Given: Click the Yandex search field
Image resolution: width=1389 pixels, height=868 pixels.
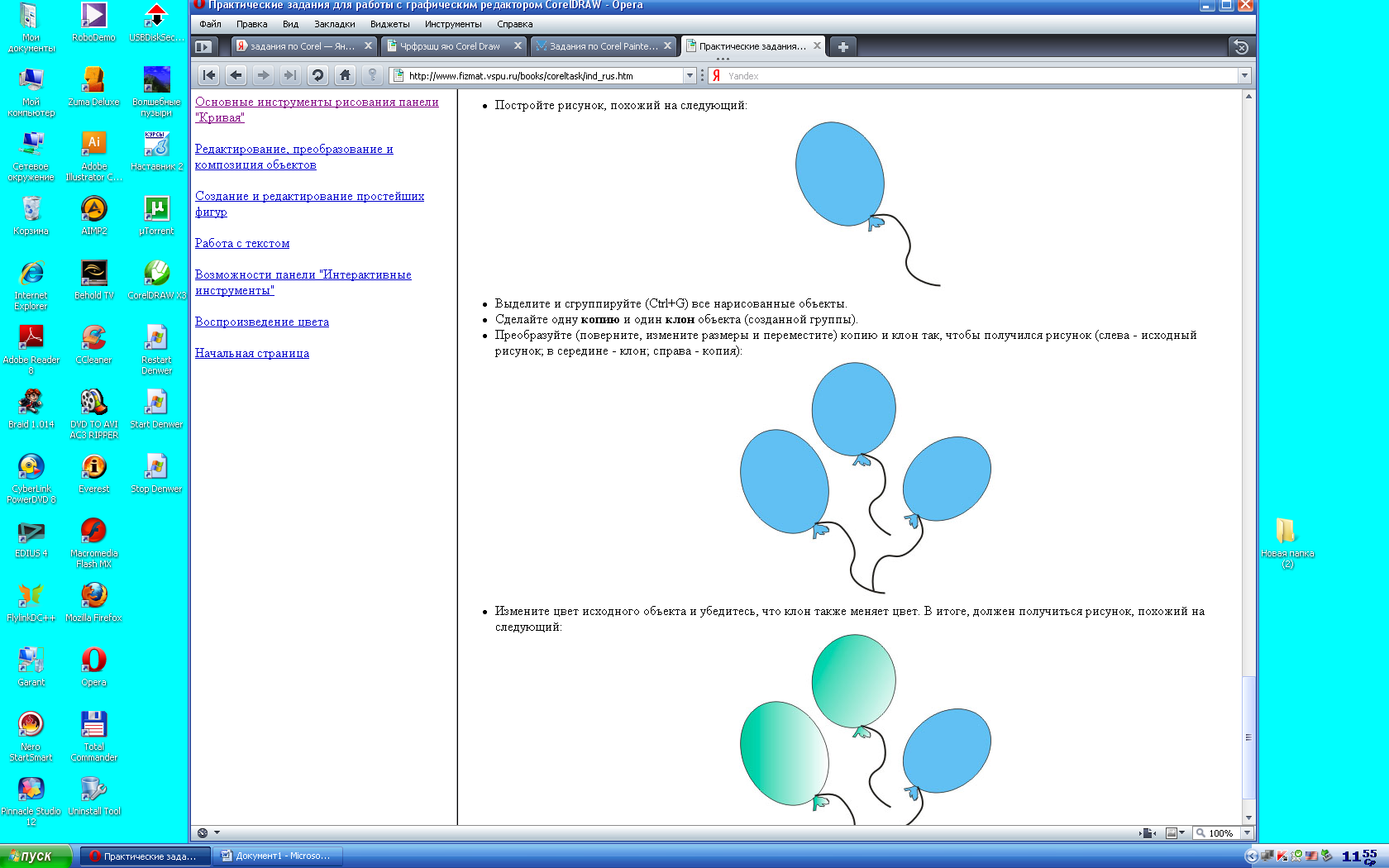Looking at the screenshot, I should pyautogui.click(x=981, y=75).
